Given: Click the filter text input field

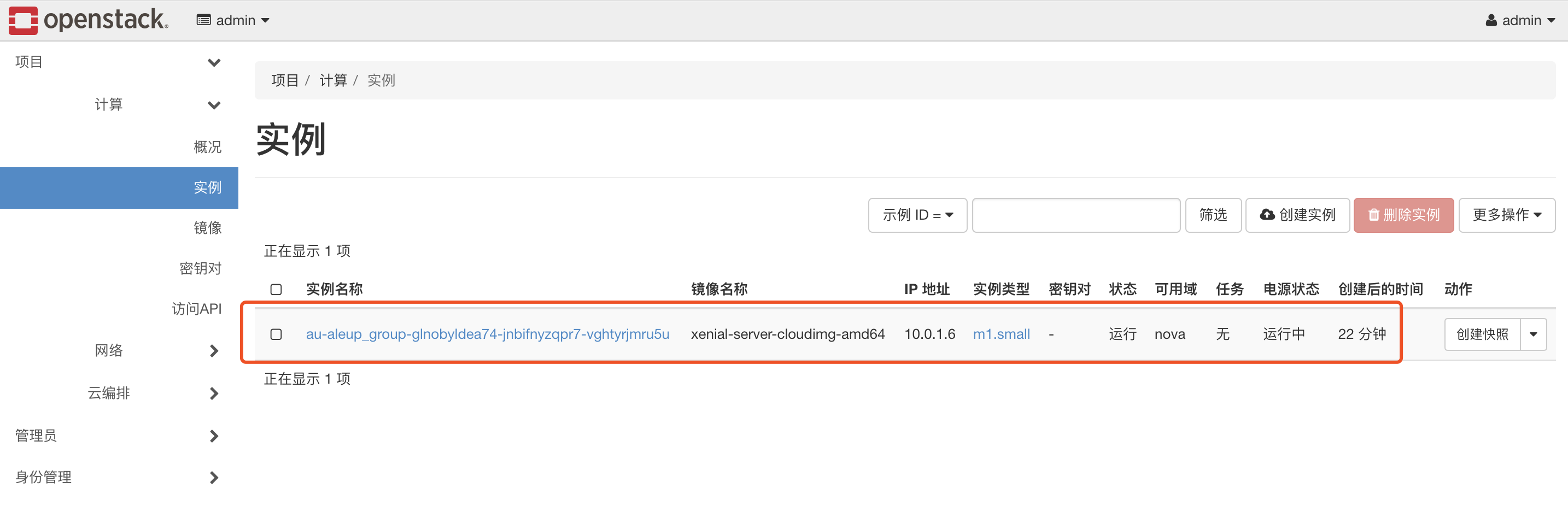Looking at the screenshot, I should tap(1075, 215).
